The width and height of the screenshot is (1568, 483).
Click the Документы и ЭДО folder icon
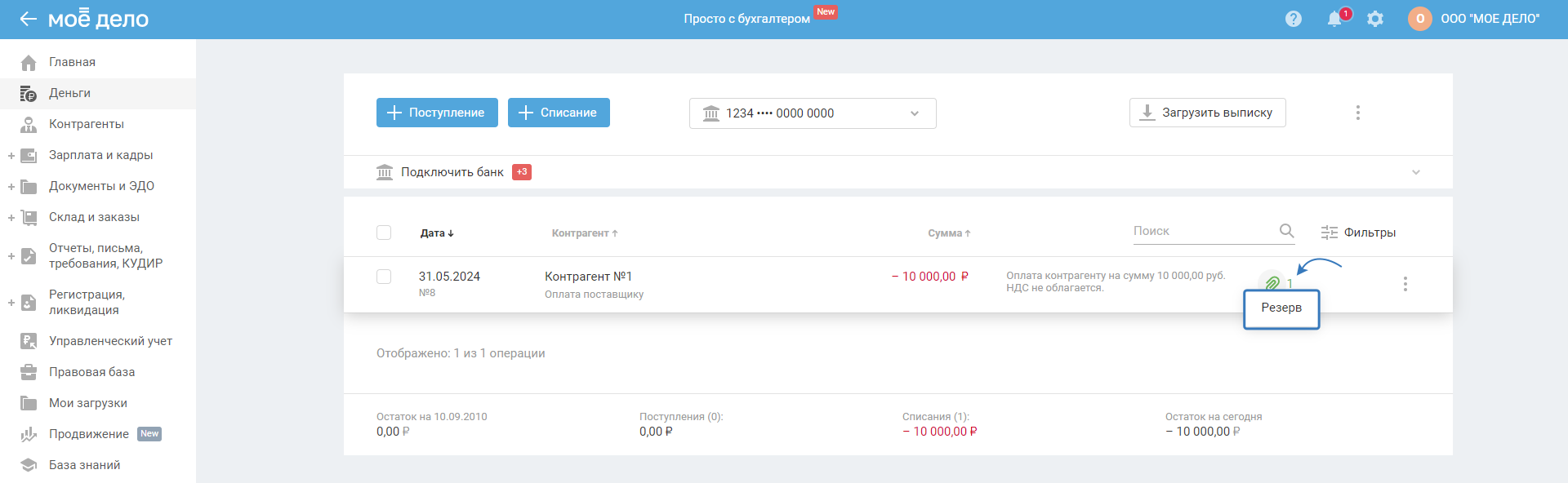29,186
